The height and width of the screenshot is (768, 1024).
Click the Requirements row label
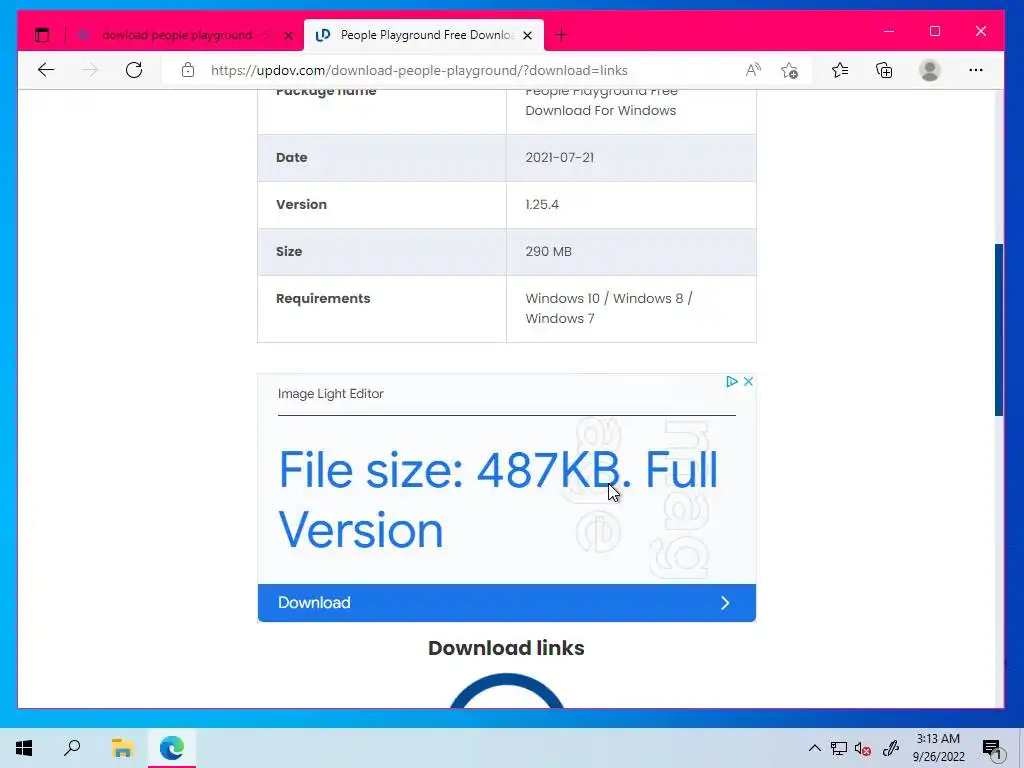pos(323,298)
